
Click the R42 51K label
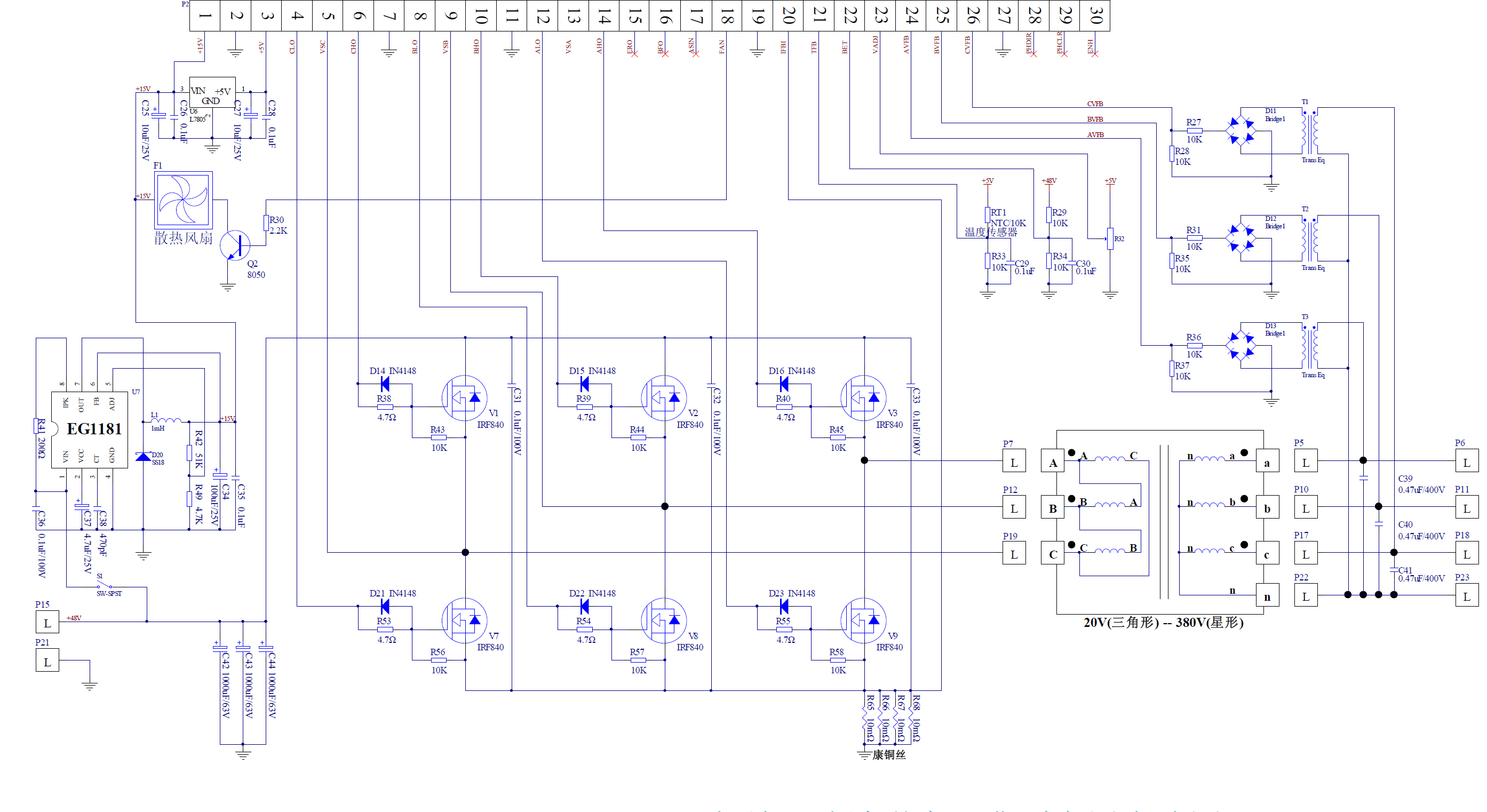click(x=198, y=449)
